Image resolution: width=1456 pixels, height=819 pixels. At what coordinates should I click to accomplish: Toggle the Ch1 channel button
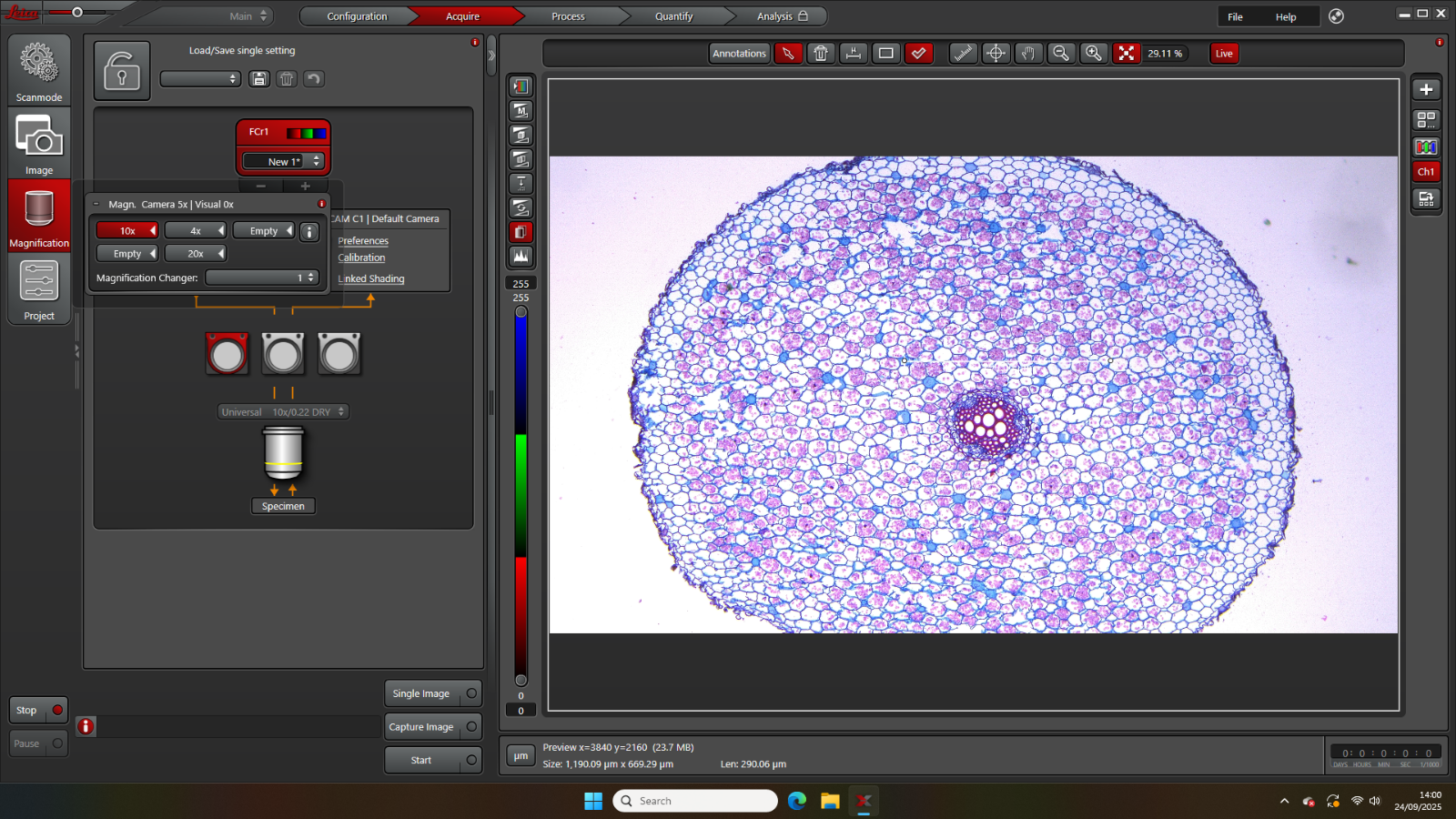(x=1426, y=172)
